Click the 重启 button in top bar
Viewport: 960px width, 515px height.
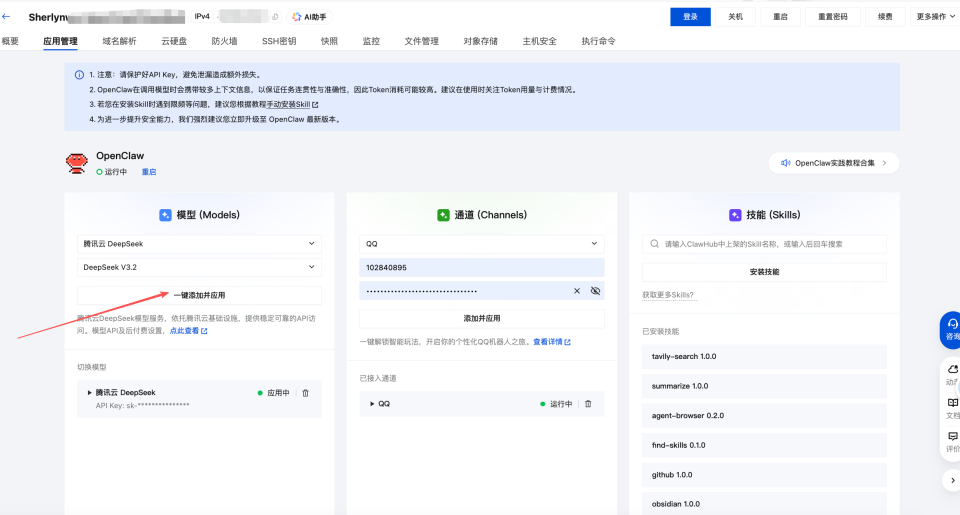click(781, 17)
